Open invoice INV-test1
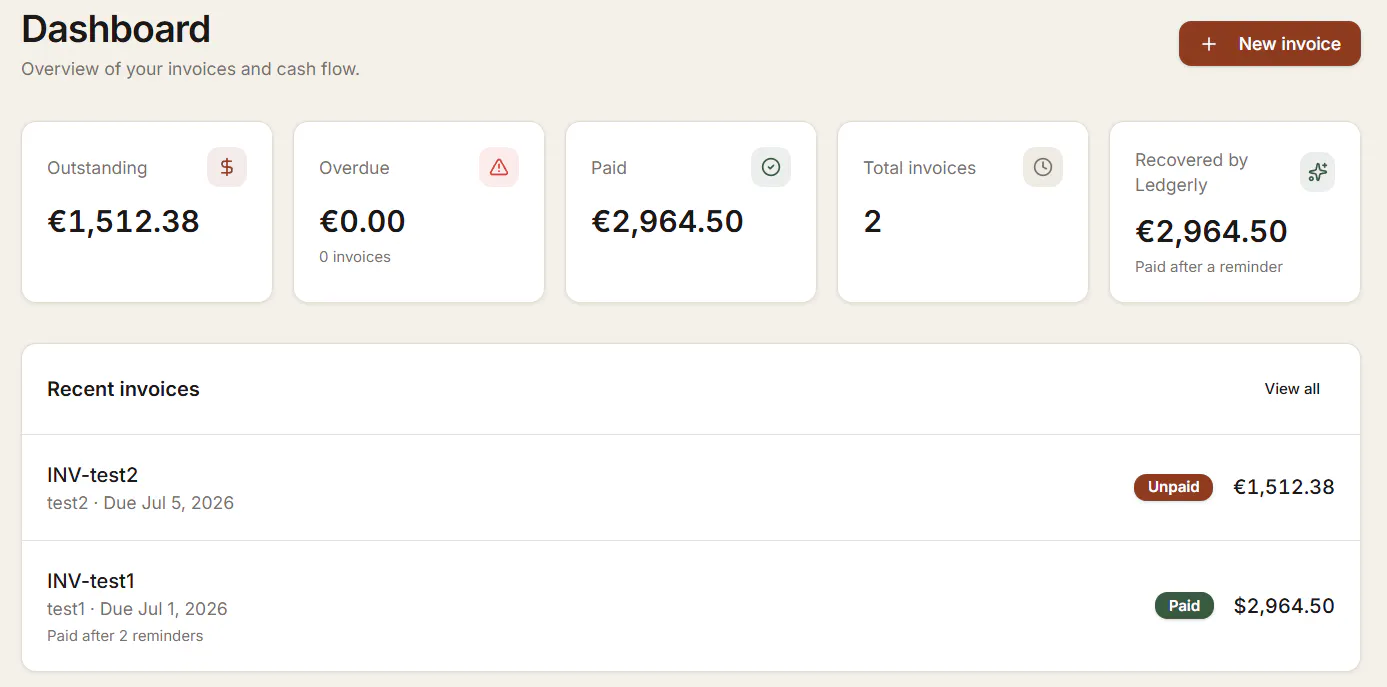 [691, 606]
